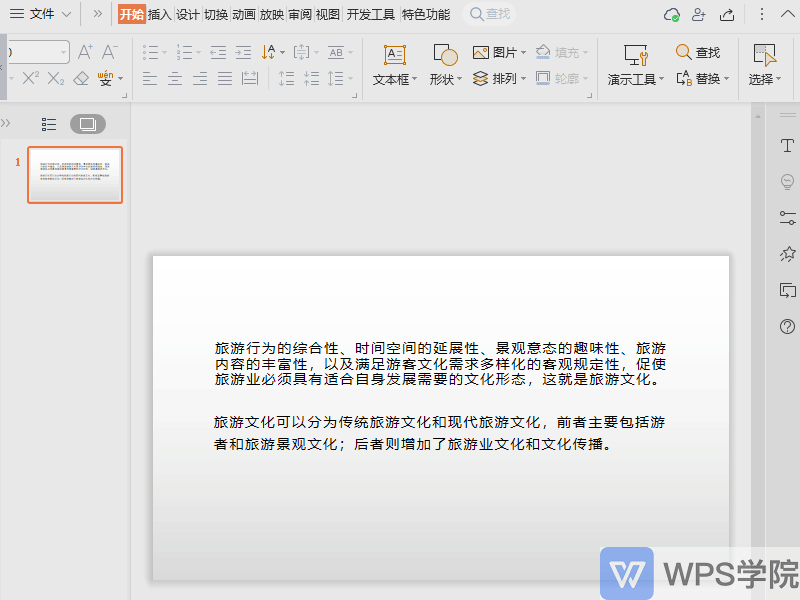Collapse the ribbon with the up chevron

[x=788, y=14]
